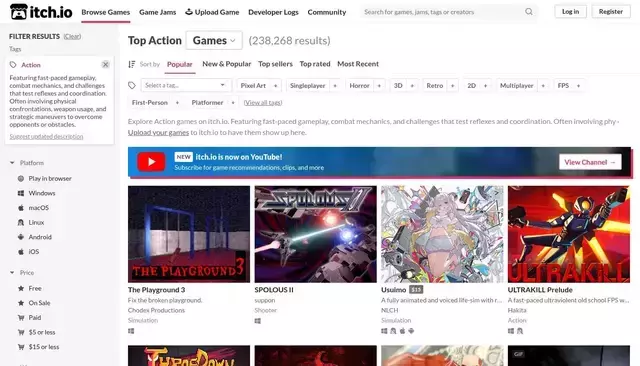The image size is (640, 366).
Task: Add First-Person tag with plus icon
Action: tap(177, 103)
